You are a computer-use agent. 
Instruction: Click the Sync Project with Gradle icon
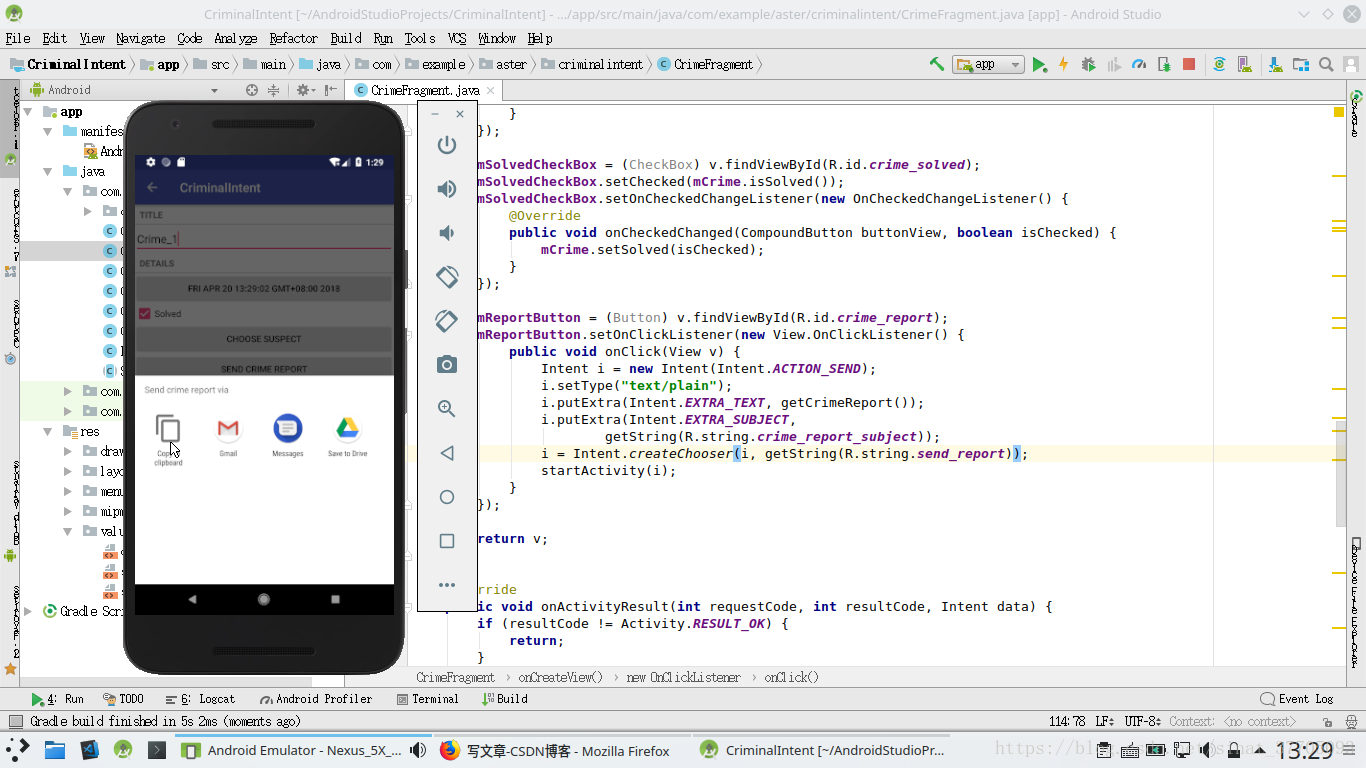[1219, 64]
